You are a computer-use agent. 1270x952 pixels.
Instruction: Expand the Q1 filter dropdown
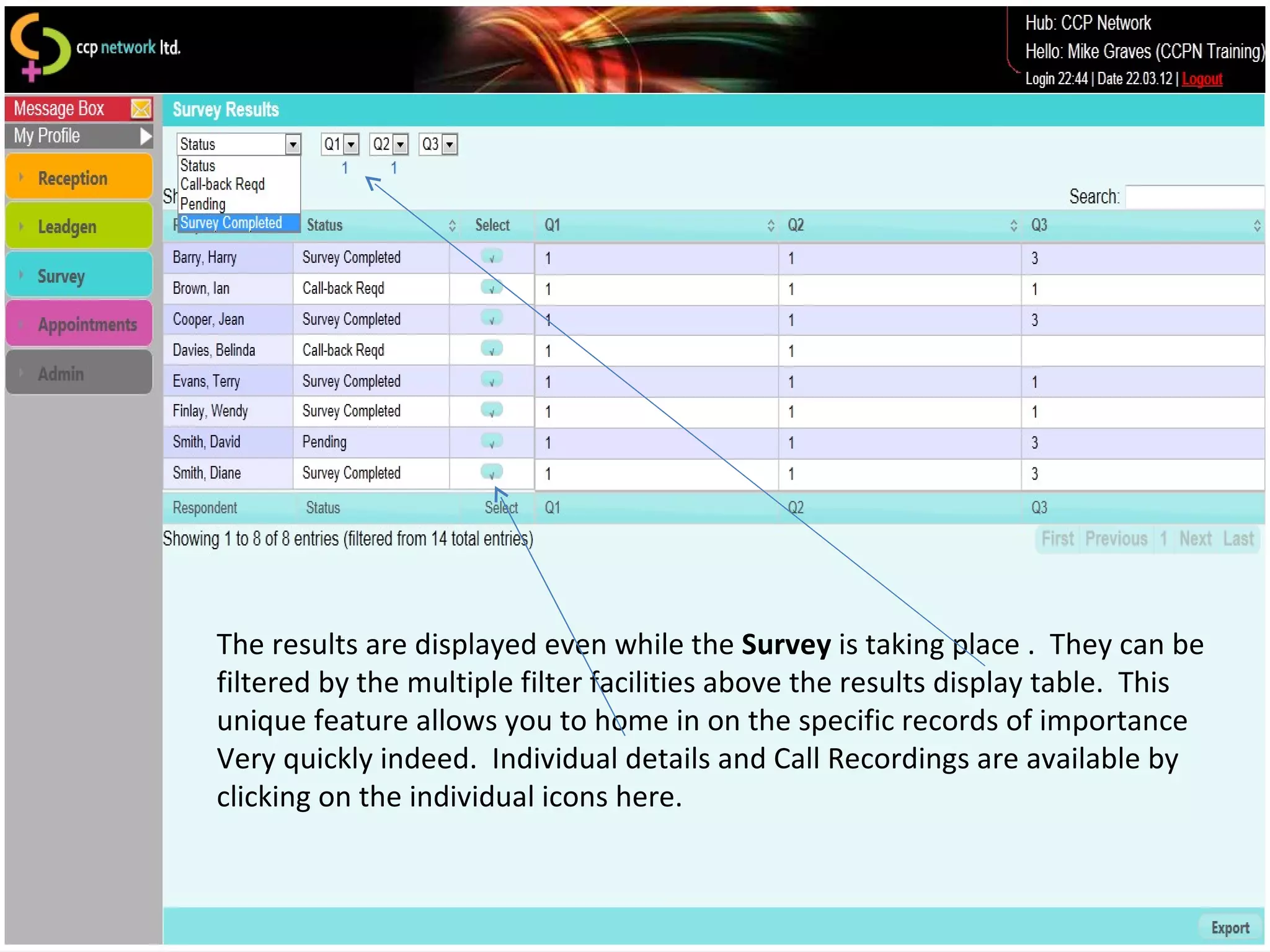click(351, 144)
